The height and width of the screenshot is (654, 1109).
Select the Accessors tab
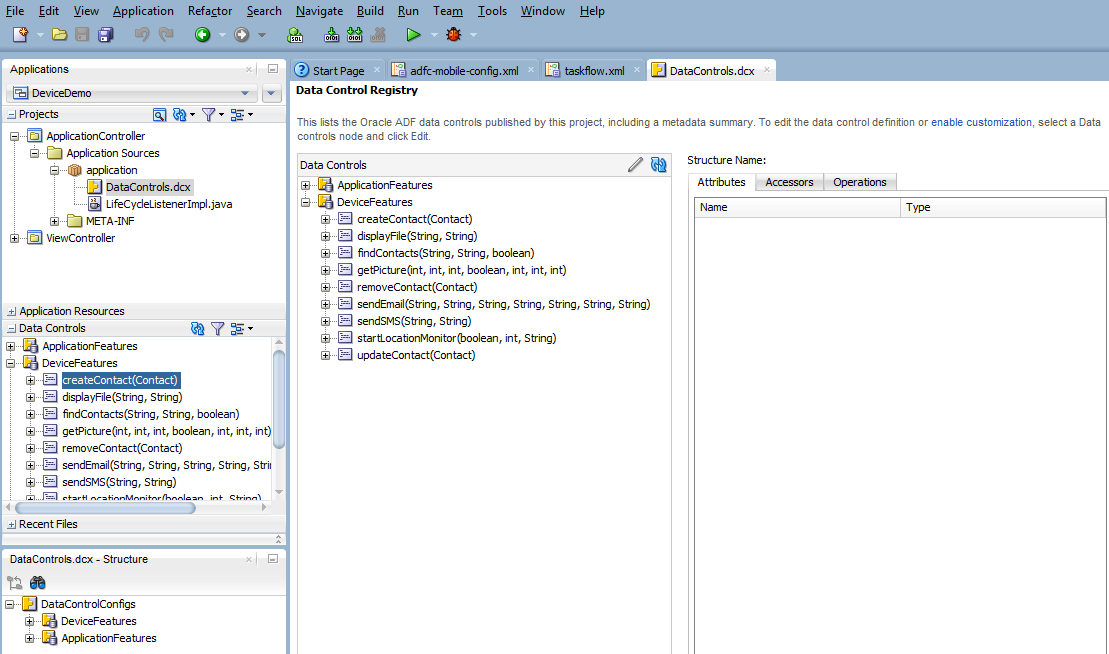pos(789,182)
